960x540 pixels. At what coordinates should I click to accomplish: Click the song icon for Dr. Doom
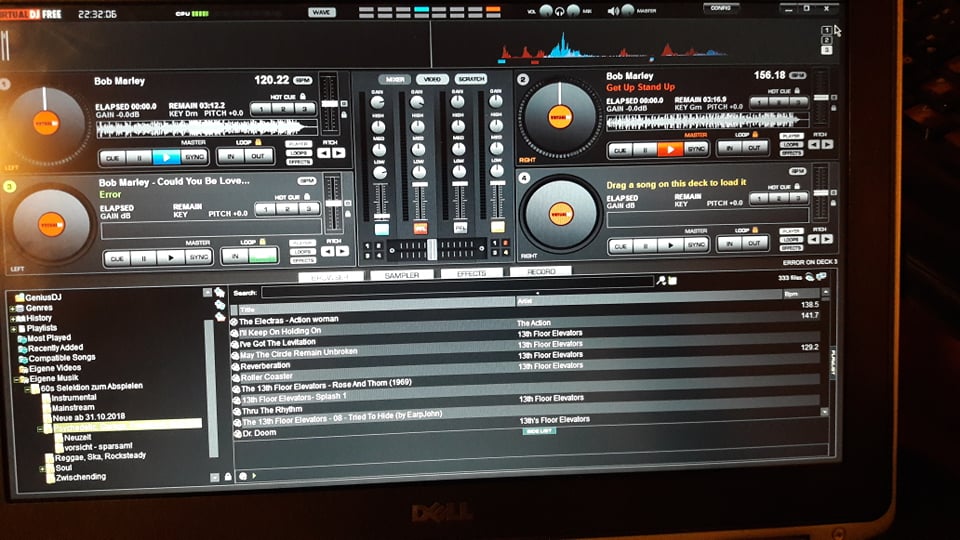(237, 433)
